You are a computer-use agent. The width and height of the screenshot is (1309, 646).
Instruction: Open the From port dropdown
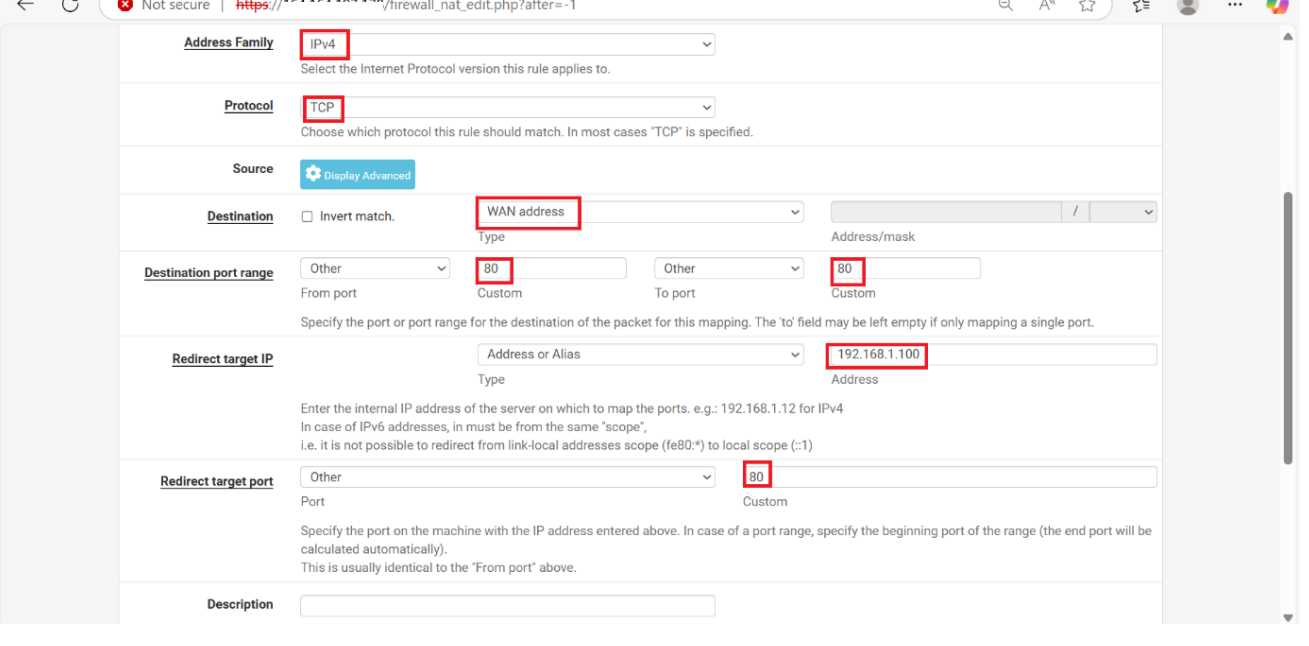(x=375, y=268)
